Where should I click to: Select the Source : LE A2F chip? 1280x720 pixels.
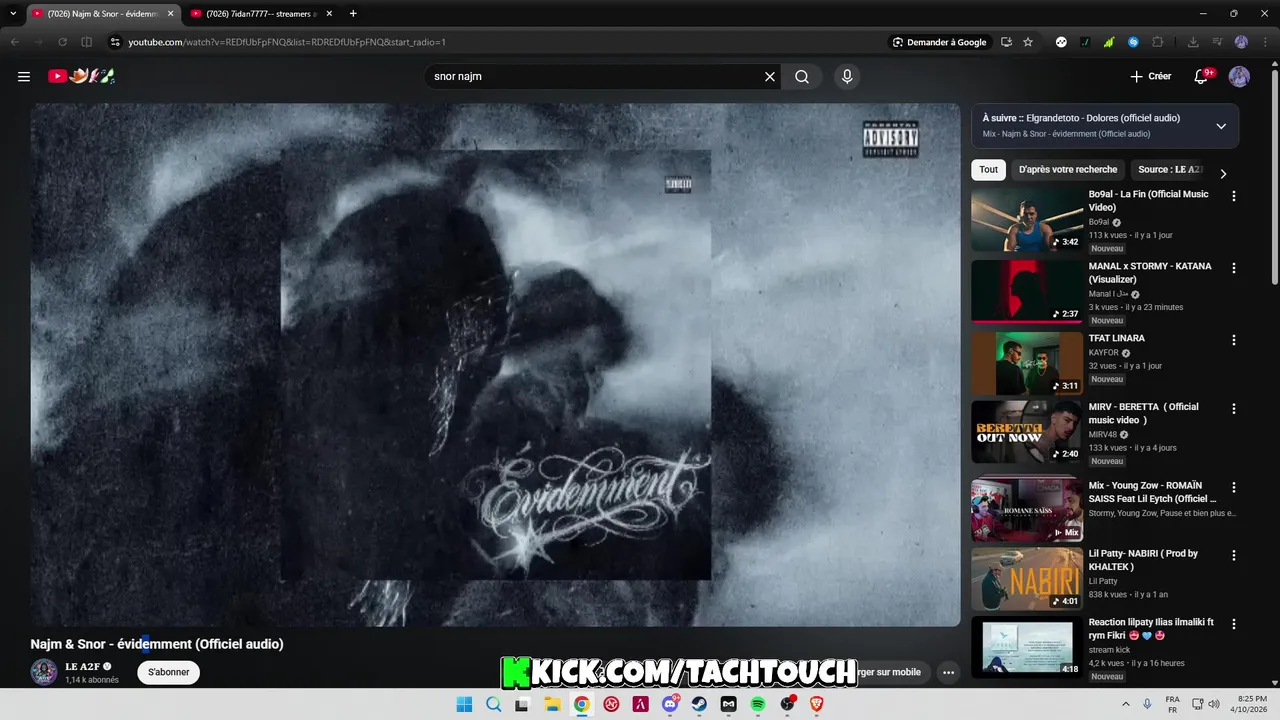(1169, 170)
